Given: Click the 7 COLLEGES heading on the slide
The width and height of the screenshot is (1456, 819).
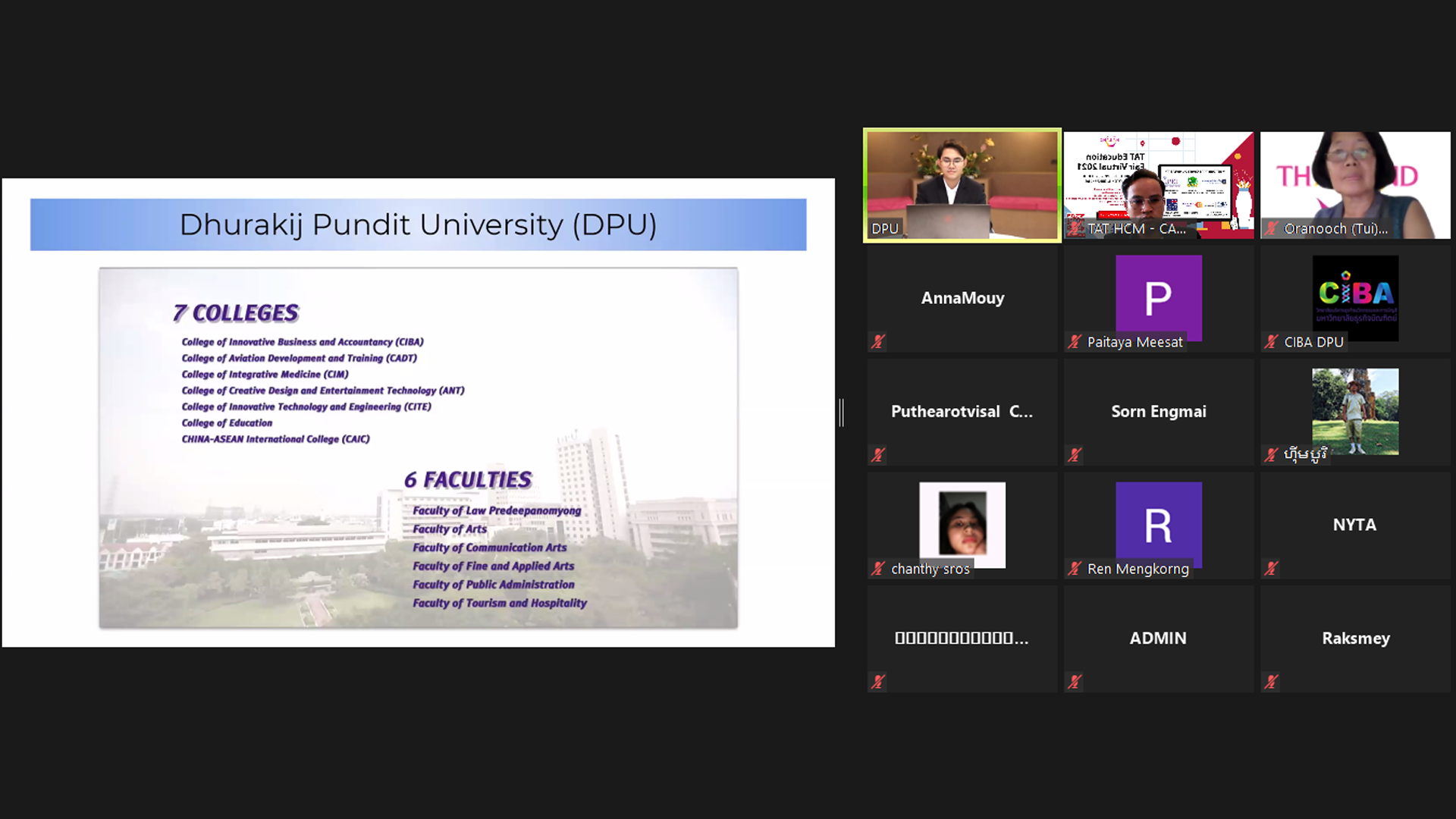Looking at the screenshot, I should pyautogui.click(x=236, y=312).
